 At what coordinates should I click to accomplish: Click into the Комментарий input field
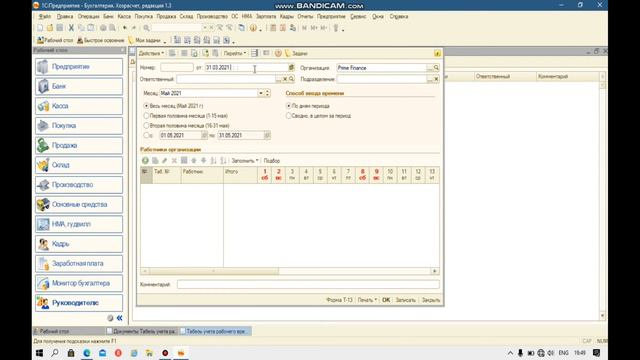click(308, 284)
